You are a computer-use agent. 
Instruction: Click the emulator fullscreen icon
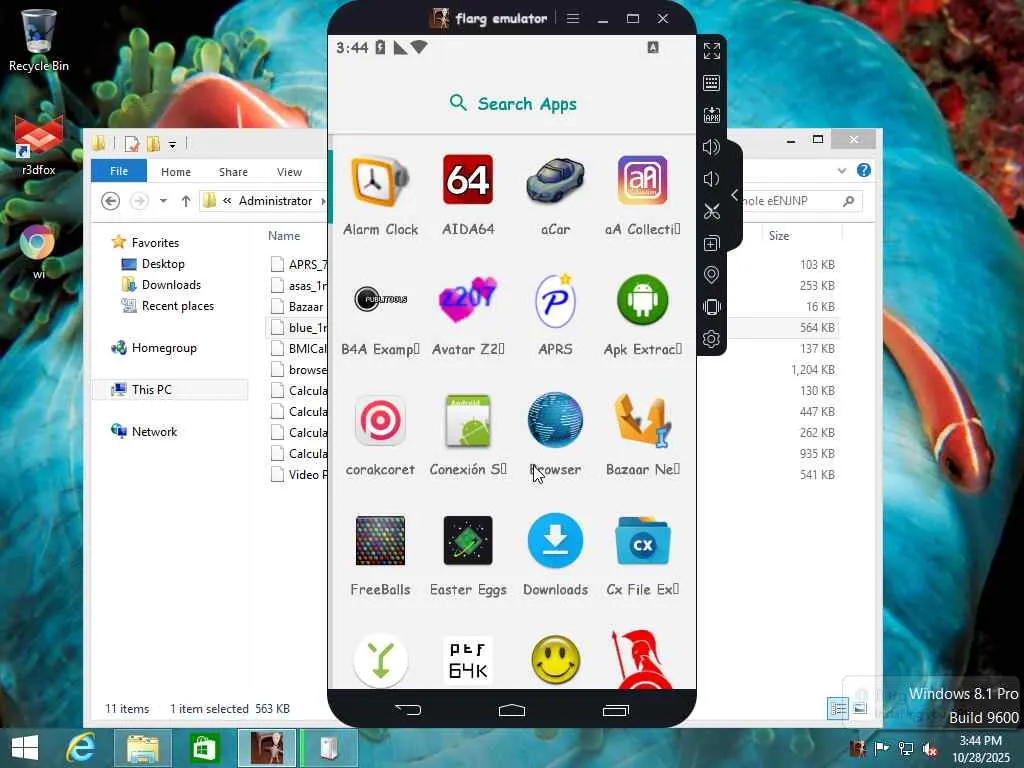pos(711,50)
